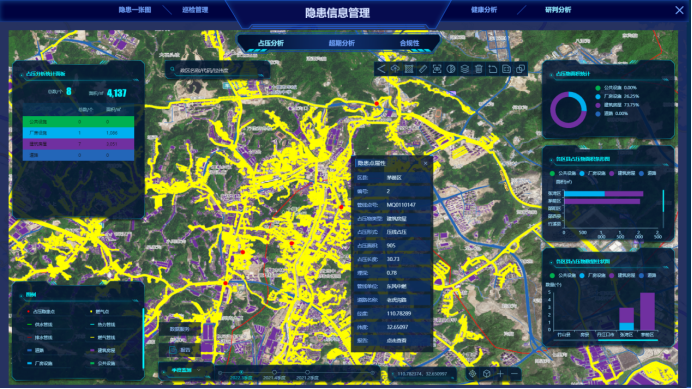Screen dimensions: 692x389
Task: Zoom in with the plus icon
Action: pyautogui.click(x=500, y=374)
